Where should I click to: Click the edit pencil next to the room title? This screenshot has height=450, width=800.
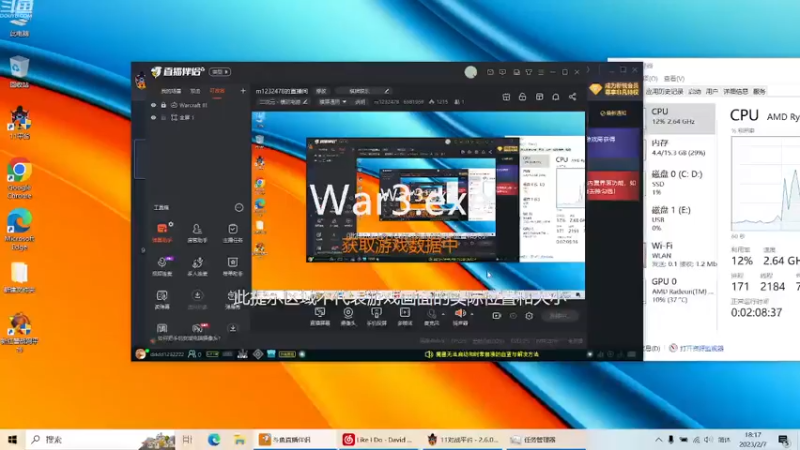[x=387, y=91]
